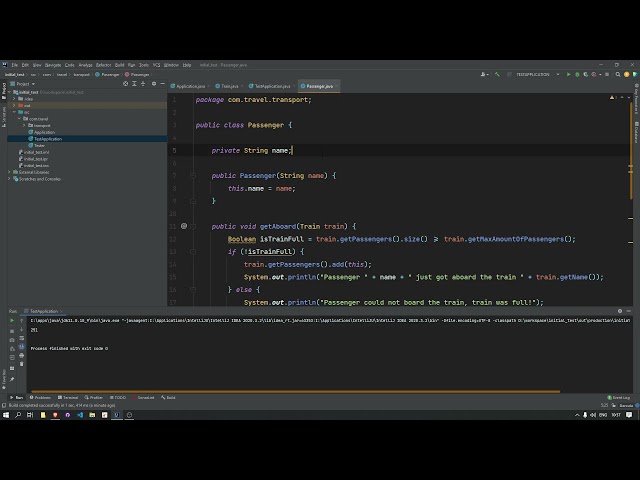
Task: Switch to Train.java tab
Action: 227,86
